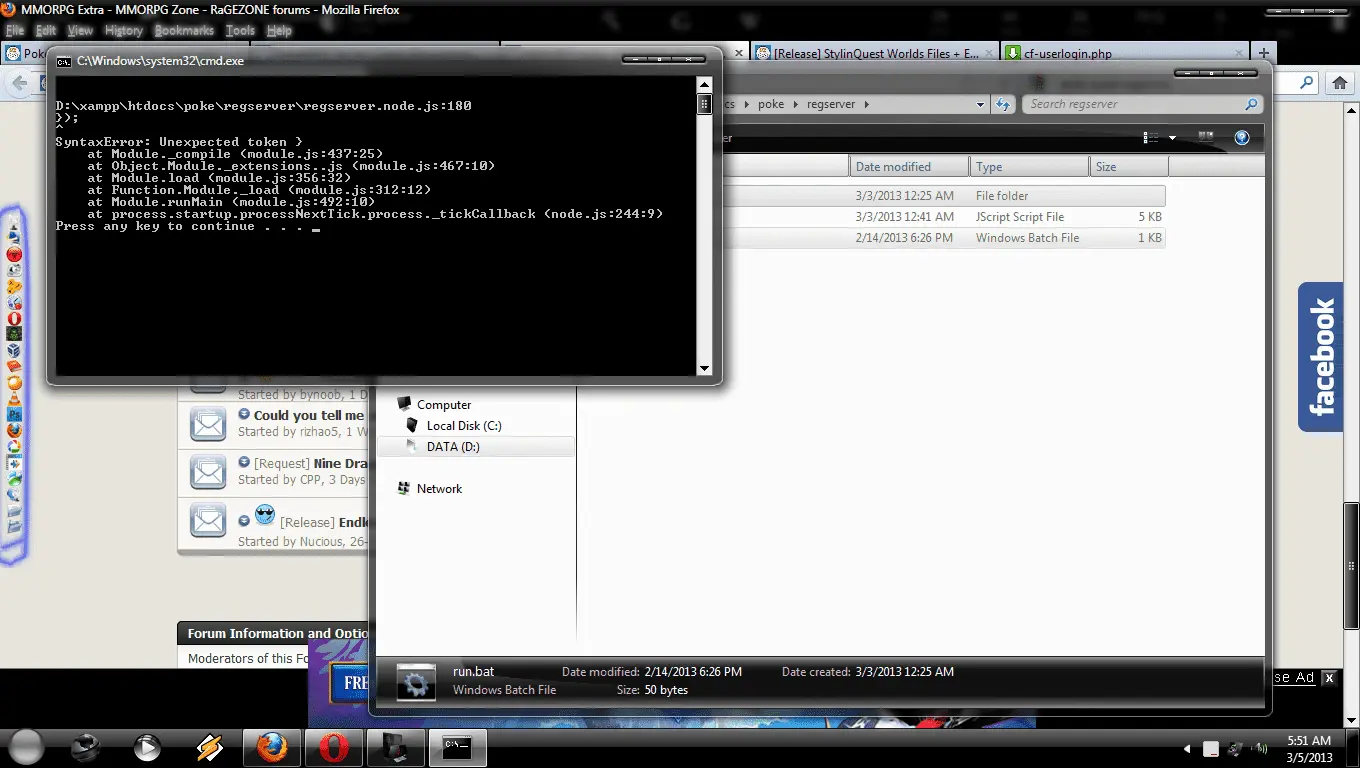Image resolution: width=1360 pixels, height=768 pixels.
Task: Expand the regserver breadcrumb arrow
Action: pyautogui.click(x=866, y=104)
